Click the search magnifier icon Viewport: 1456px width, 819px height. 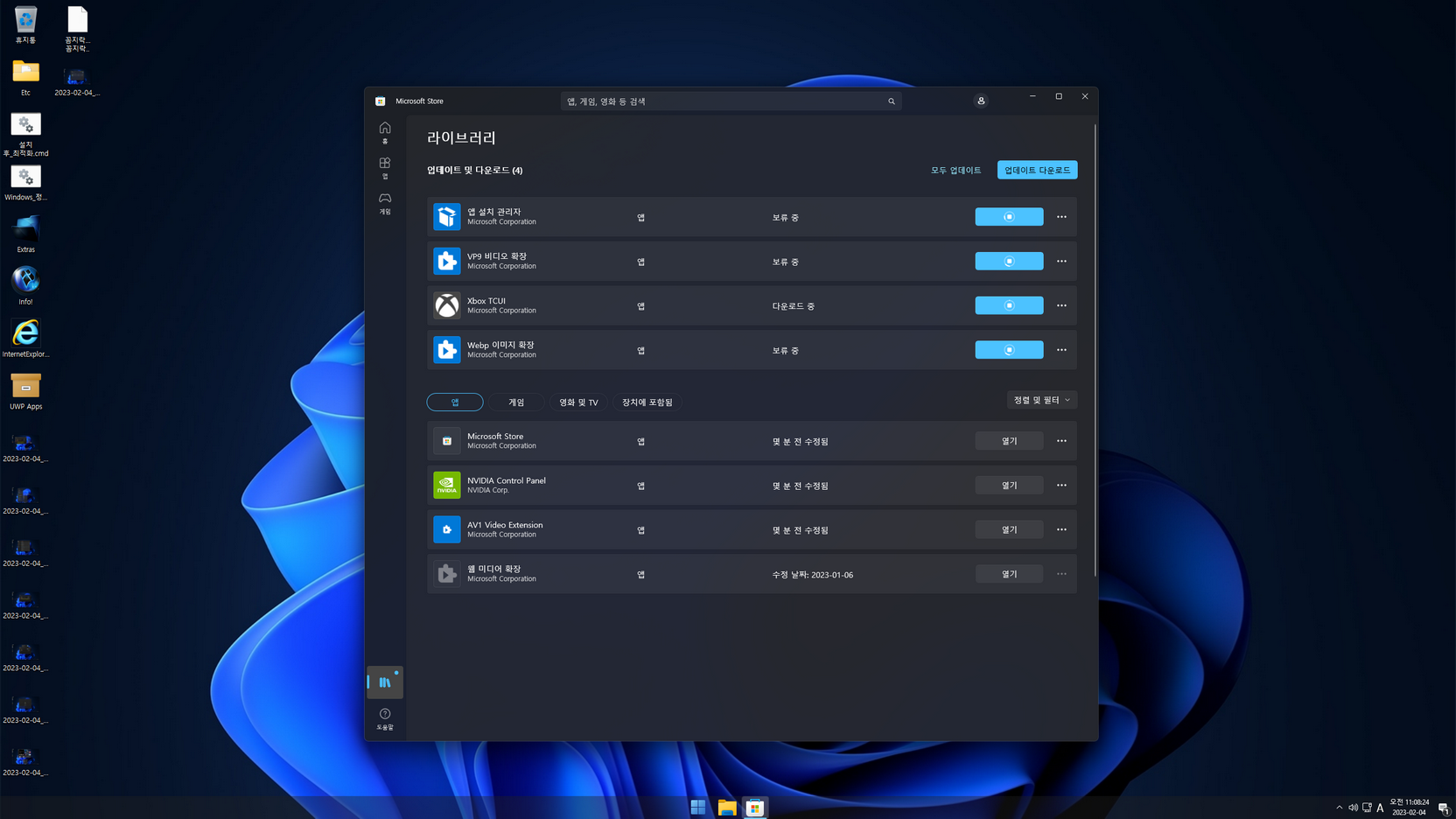(892, 101)
